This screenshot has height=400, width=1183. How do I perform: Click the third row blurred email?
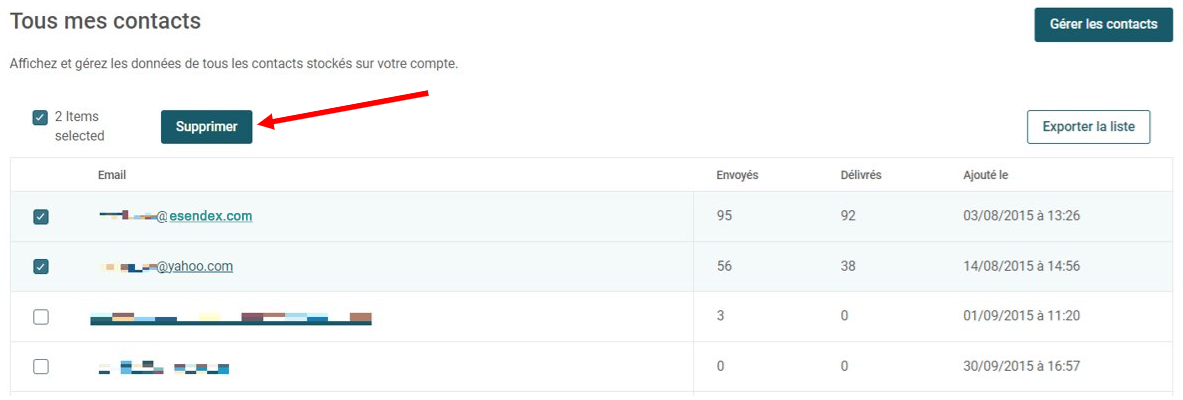(x=230, y=318)
